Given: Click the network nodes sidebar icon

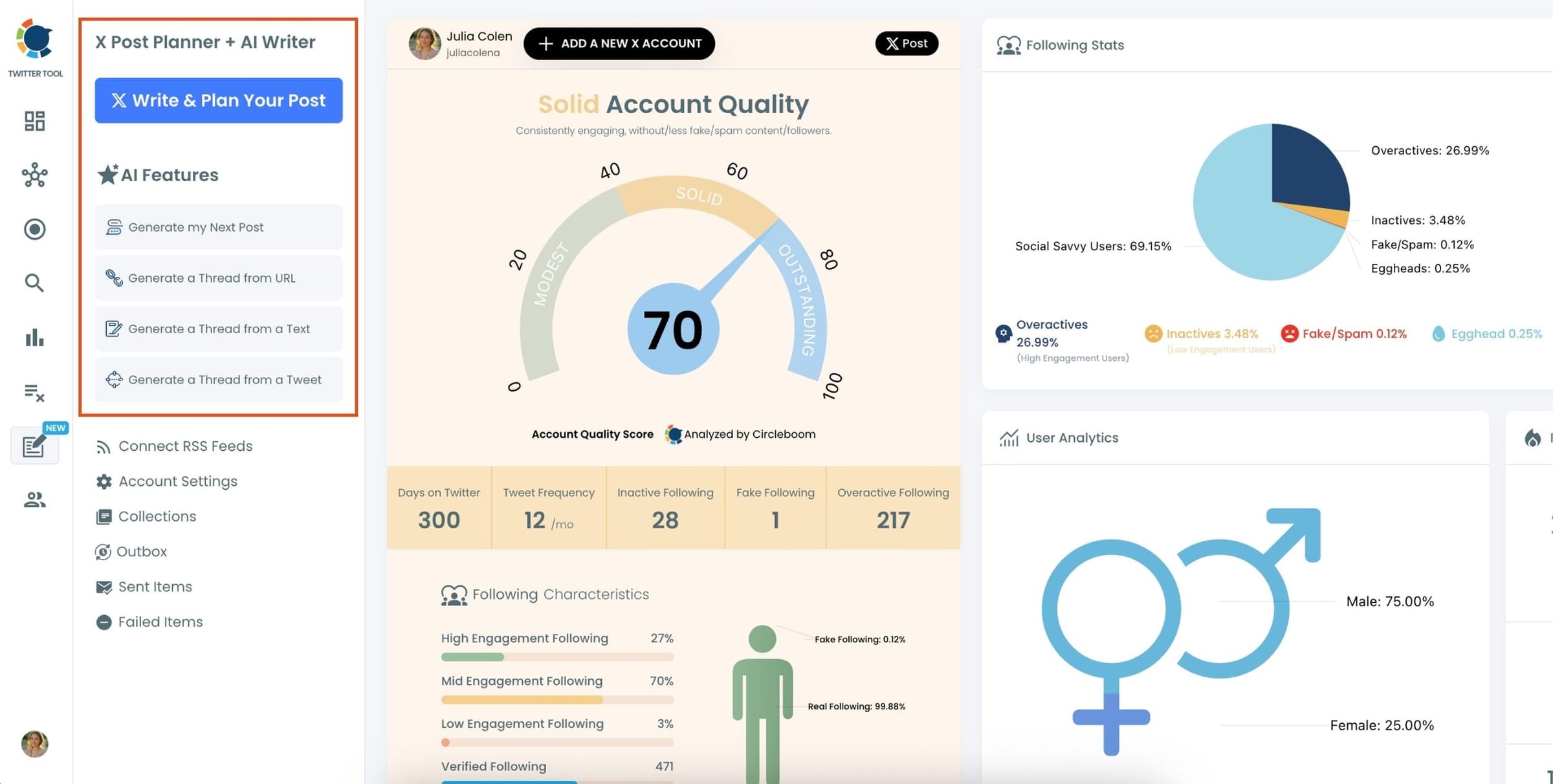Looking at the screenshot, I should (34, 175).
